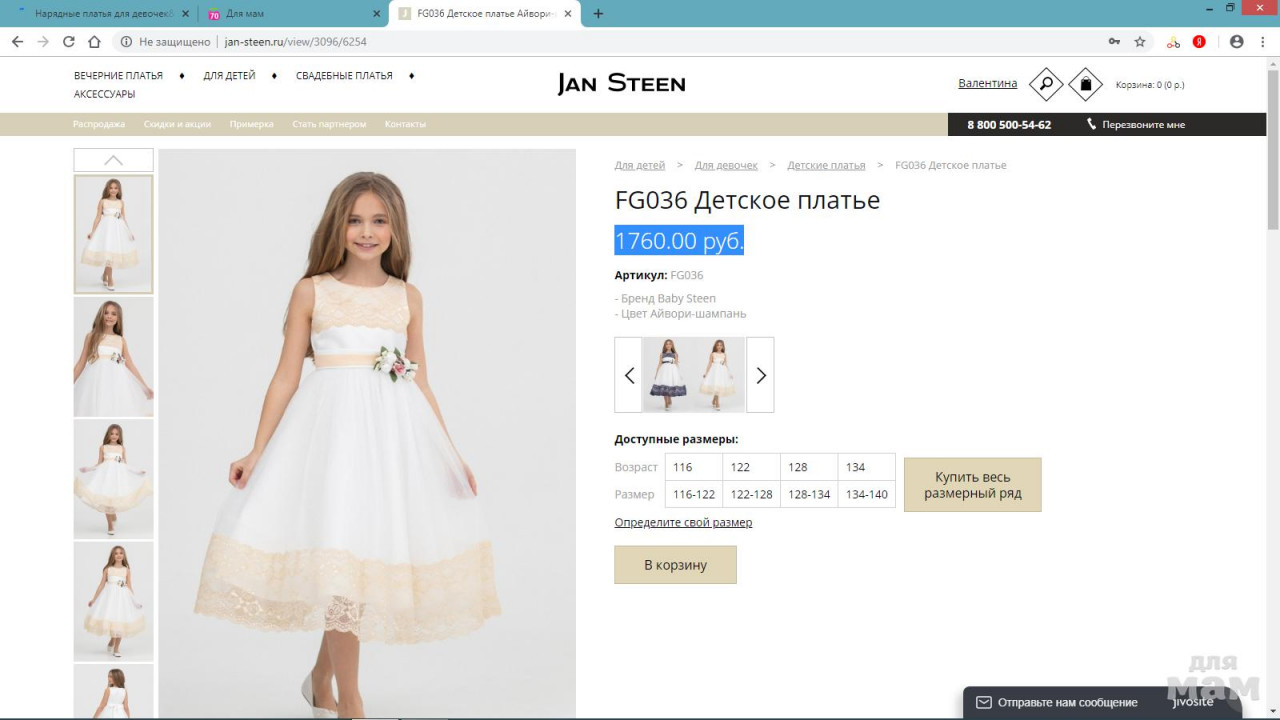Click the browser back arrow
Screen dimensions: 1280x720
point(17,42)
